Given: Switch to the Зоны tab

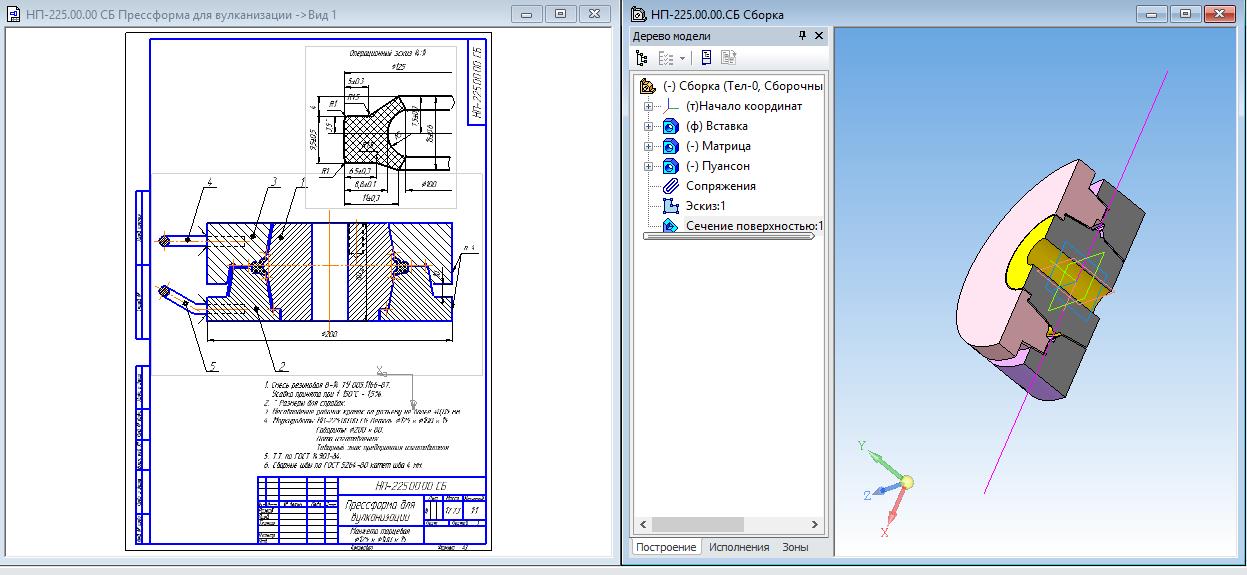Looking at the screenshot, I should click(x=795, y=547).
